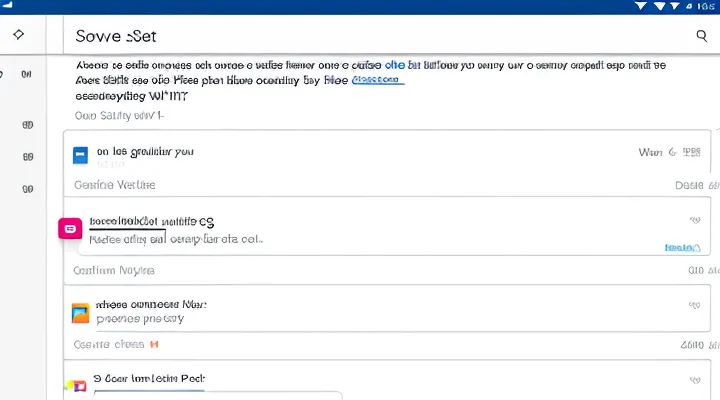Select the '9 dear lorrı leciıe Pocl:' heading

point(149,378)
